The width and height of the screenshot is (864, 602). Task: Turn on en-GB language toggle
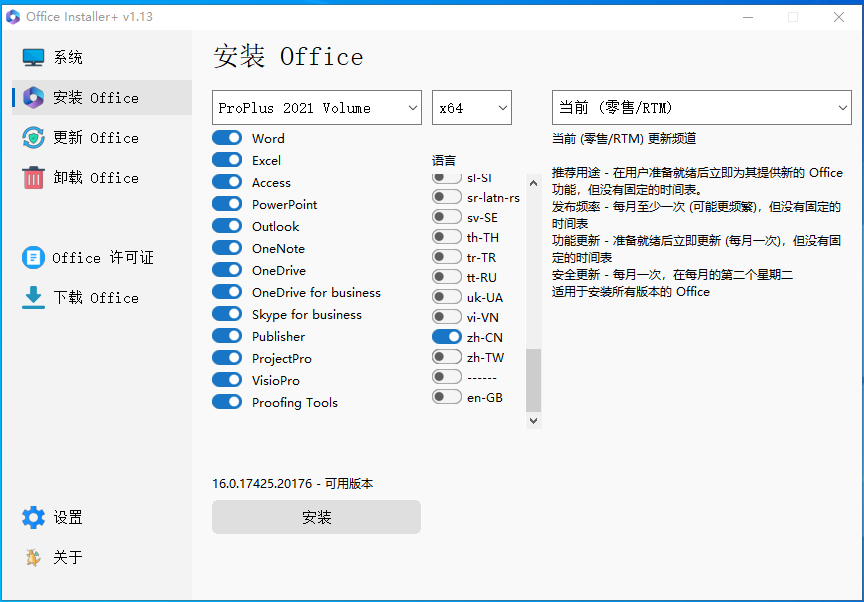[447, 397]
